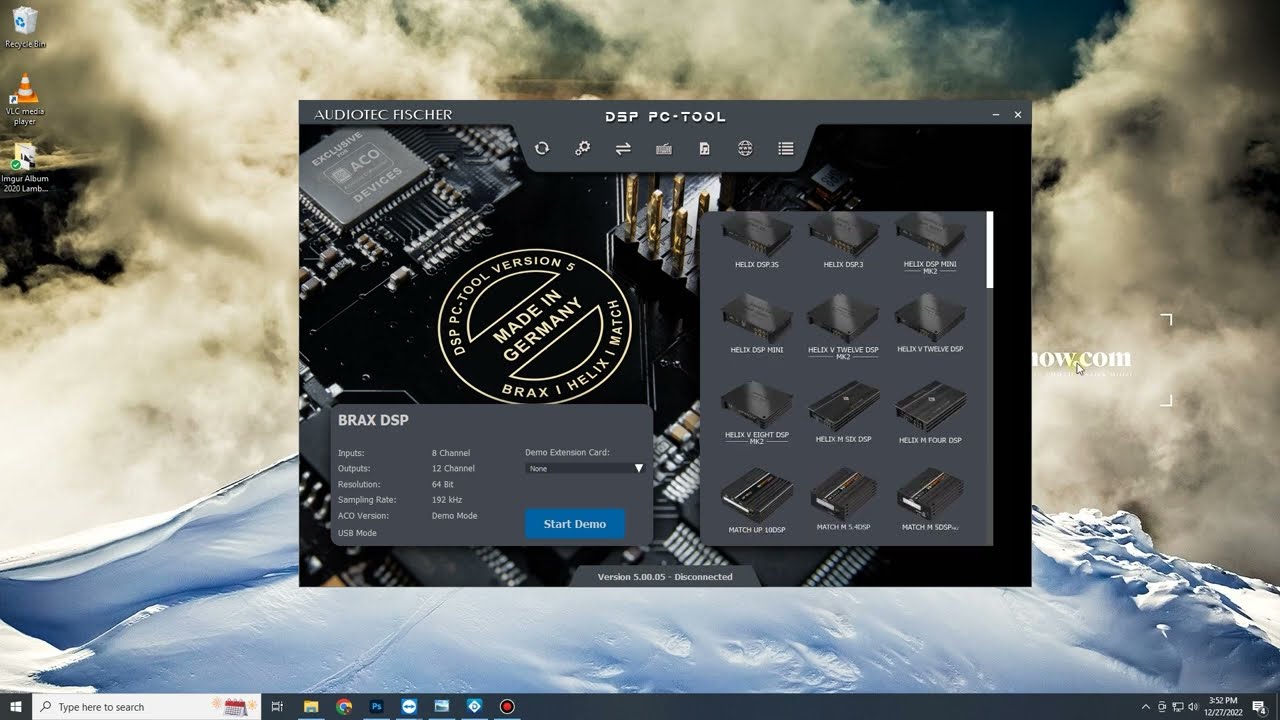The width and height of the screenshot is (1280, 720).
Task: Open the Recycle Bin desktop icon
Action: click(x=25, y=27)
